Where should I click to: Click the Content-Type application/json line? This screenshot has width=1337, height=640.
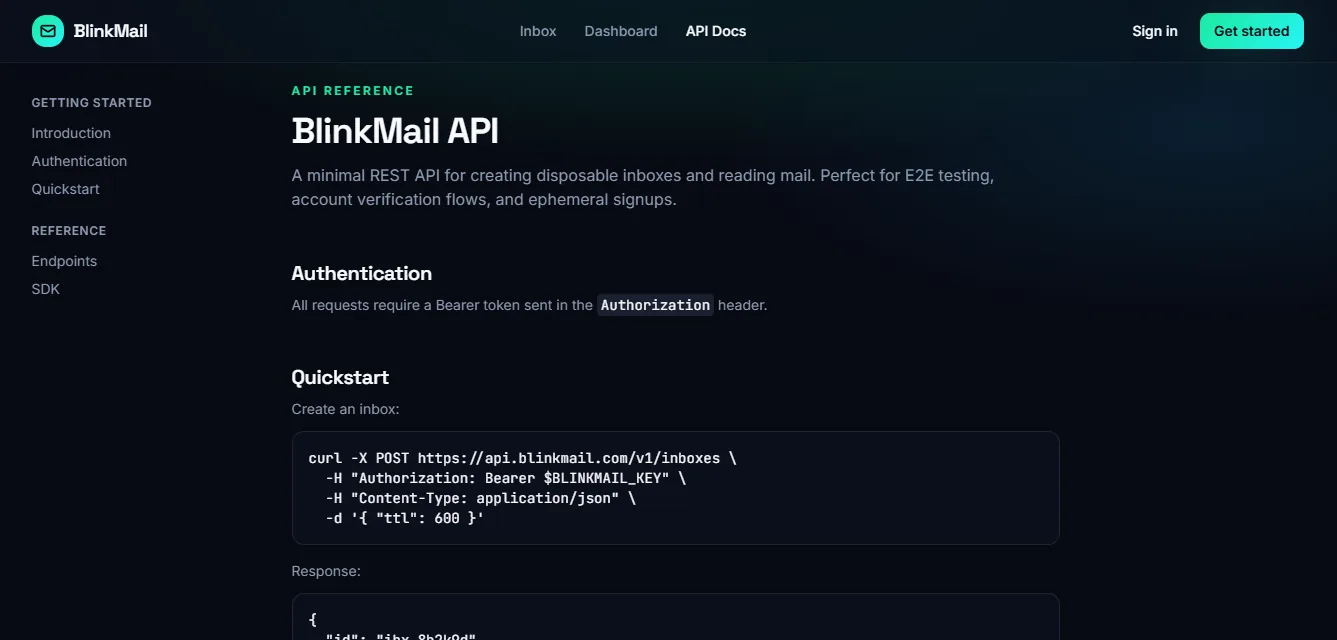tap(481, 498)
